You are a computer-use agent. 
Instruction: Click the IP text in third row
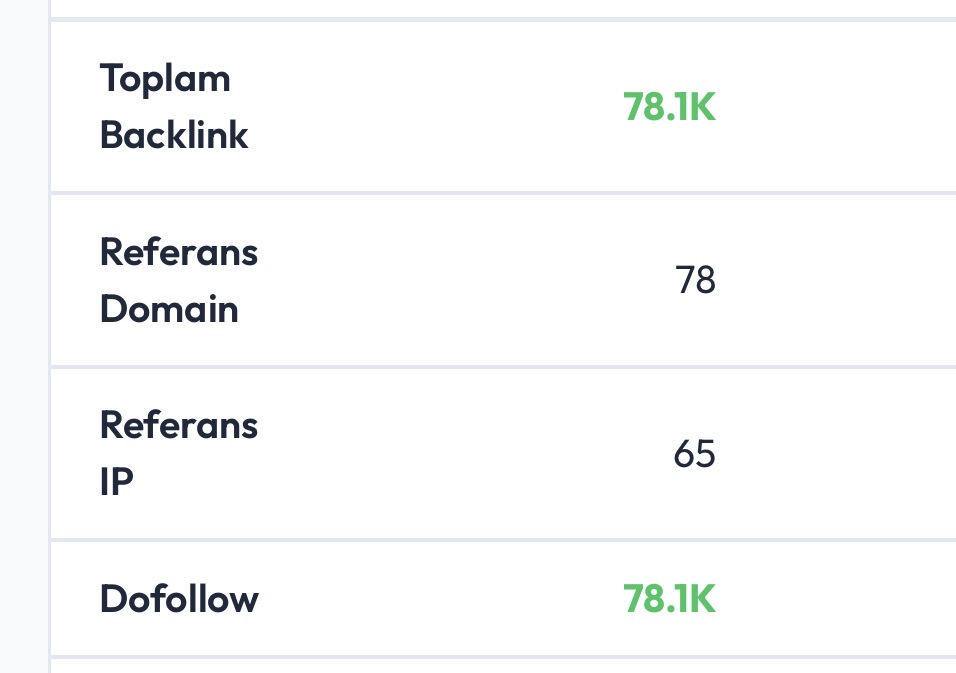(116, 482)
